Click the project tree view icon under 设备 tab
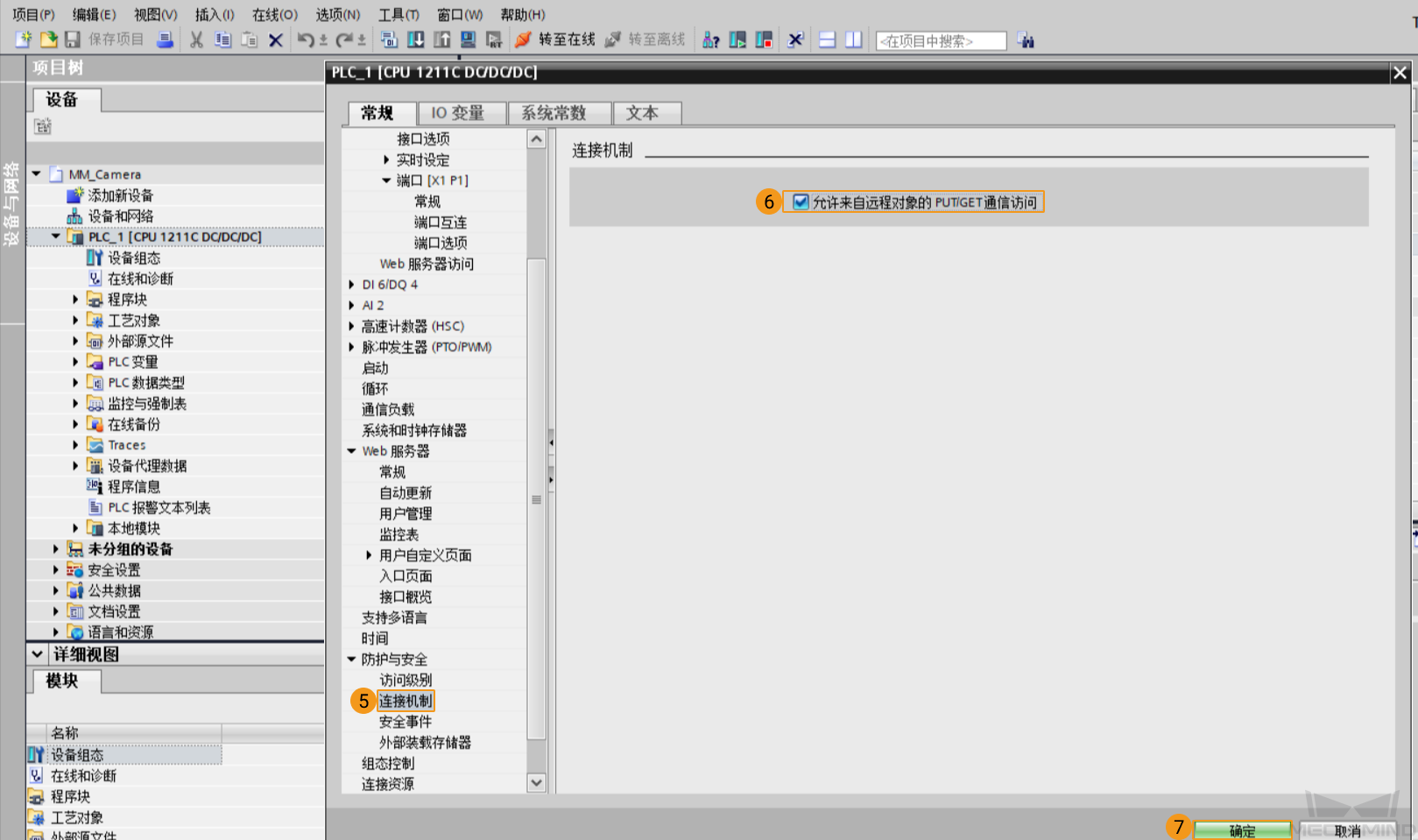 click(x=43, y=126)
